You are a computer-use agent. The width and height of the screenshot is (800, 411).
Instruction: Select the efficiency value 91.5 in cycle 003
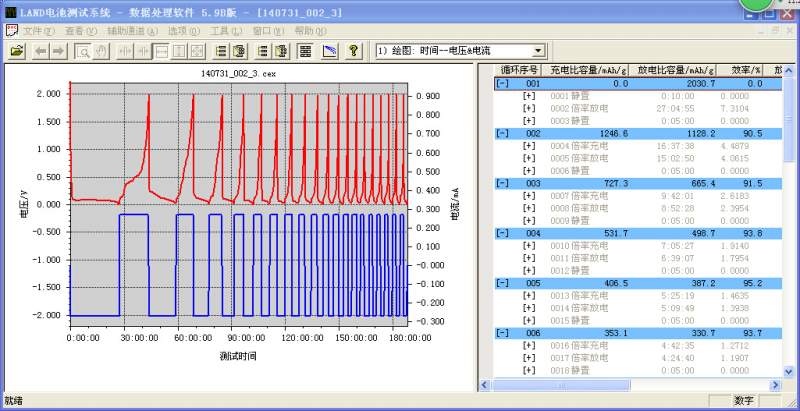(752, 184)
